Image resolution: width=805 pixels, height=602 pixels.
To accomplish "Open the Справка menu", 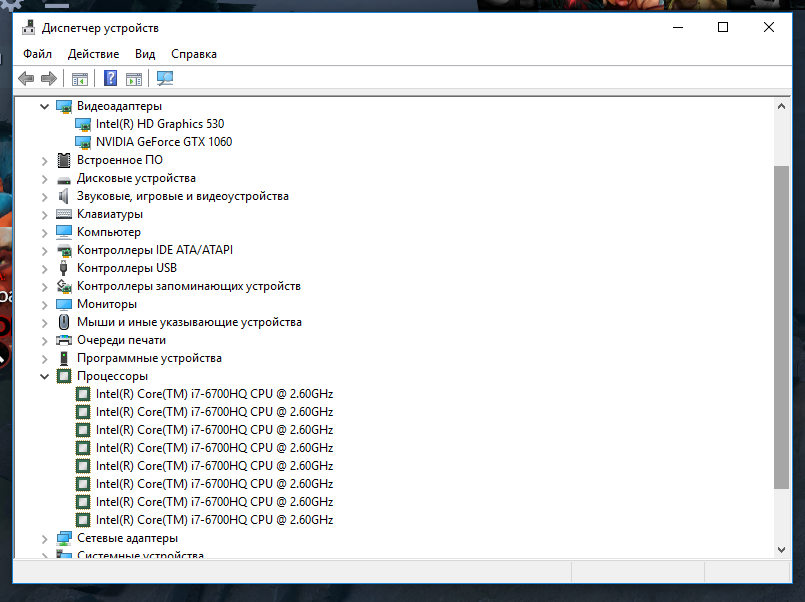I will [x=193, y=54].
